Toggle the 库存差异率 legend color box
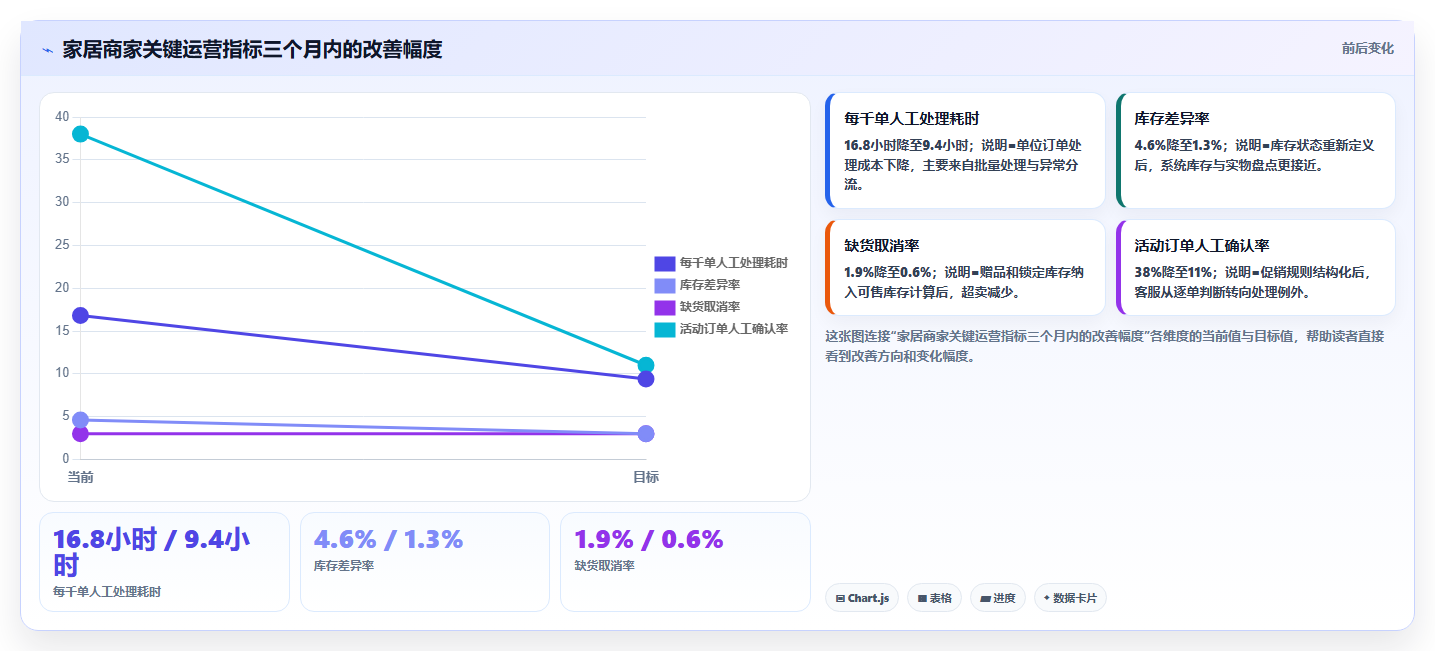This screenshot has width=1435, height=651. click(x=665, y=285)
